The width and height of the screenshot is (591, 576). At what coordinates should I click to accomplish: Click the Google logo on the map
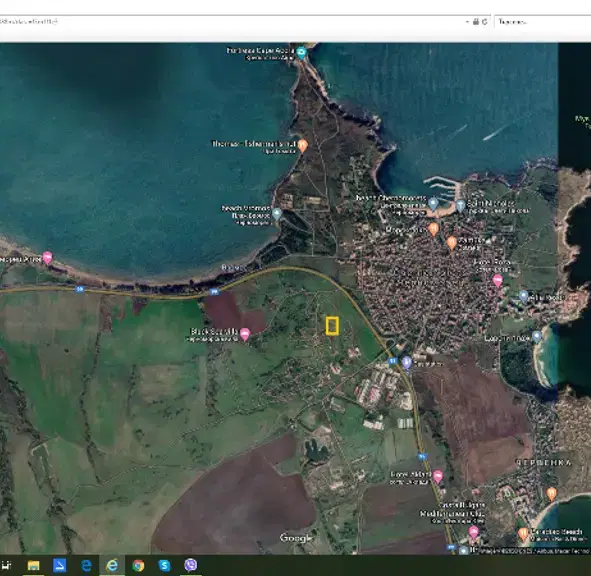click(296, 538)
